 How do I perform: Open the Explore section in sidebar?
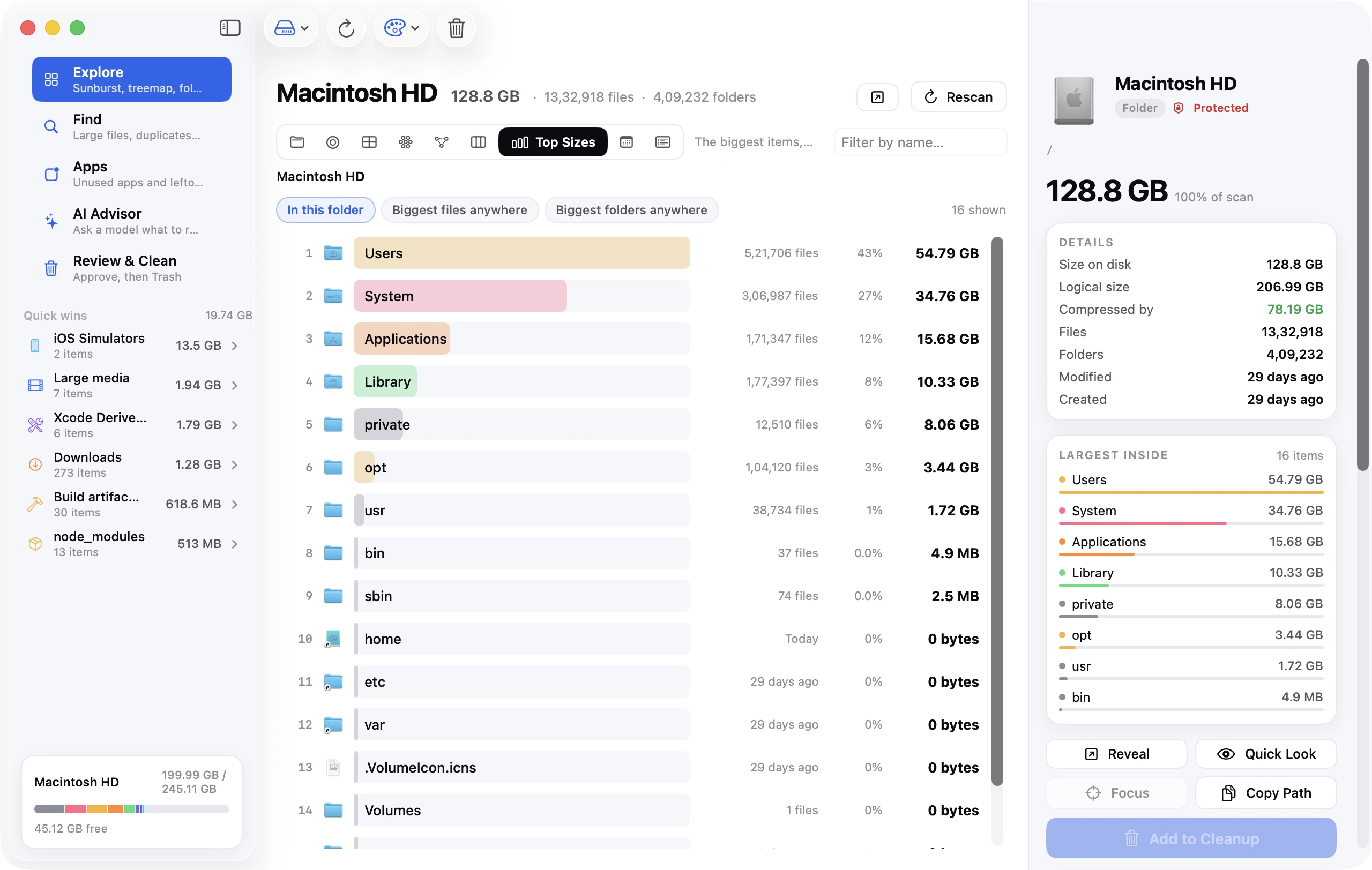[132, 79]
